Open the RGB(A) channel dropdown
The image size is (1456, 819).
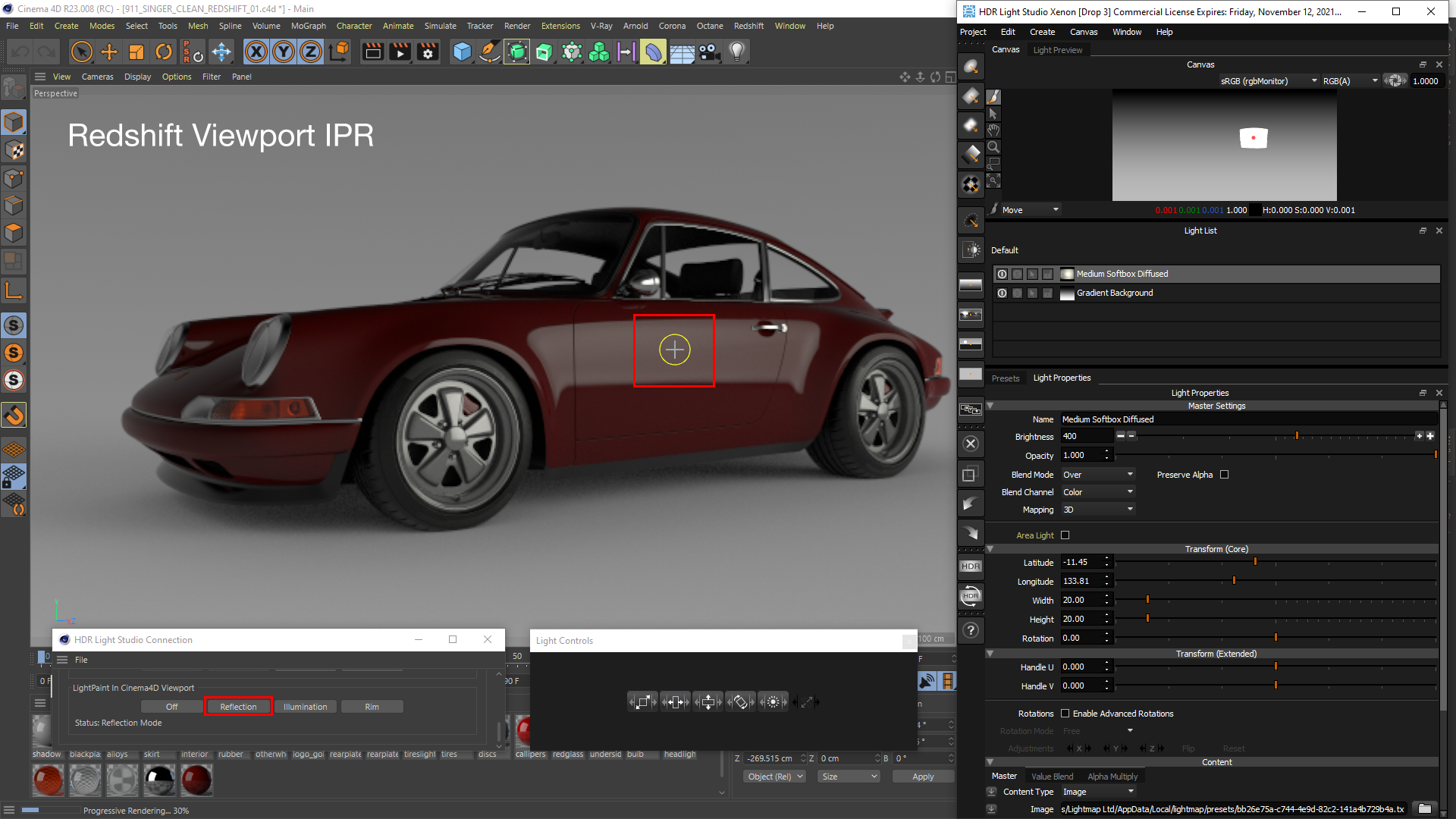(x=1350, y=81)
